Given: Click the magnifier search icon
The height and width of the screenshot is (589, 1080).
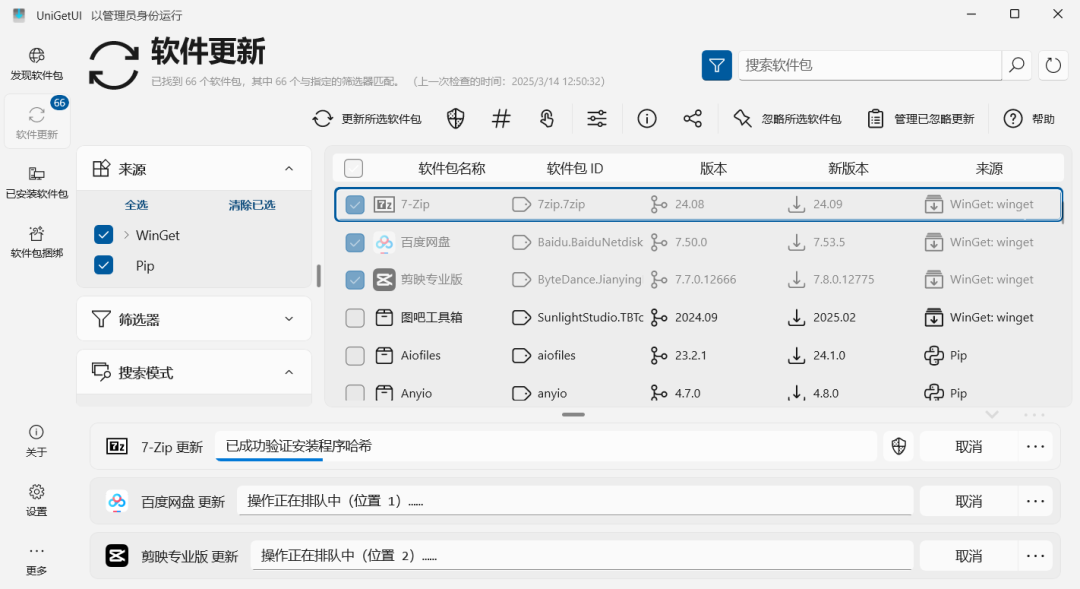Looking at the screenshot, I should 1017,65.
